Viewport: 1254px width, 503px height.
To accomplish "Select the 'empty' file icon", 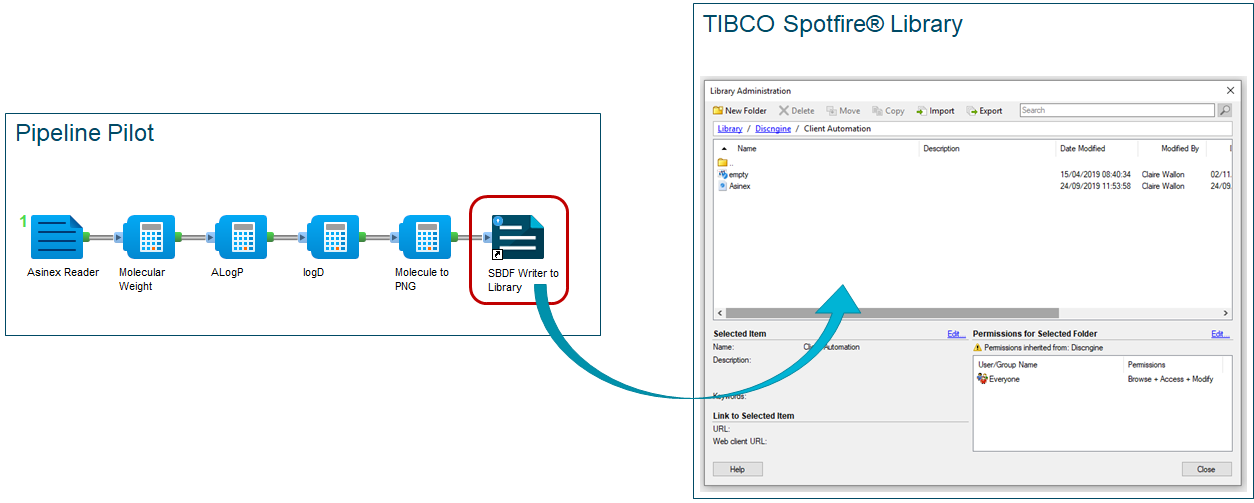I will coord(723,174).
